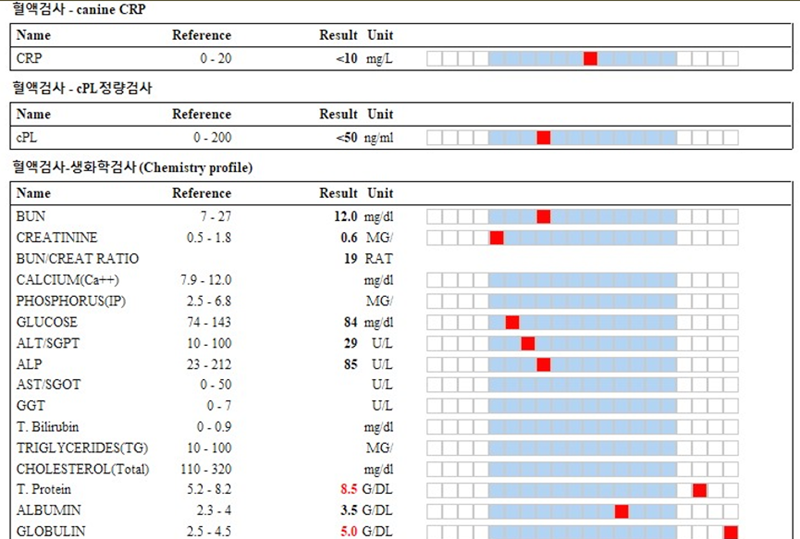Image resolution: width=800 pixels, height=539 pixels.
Task: Click the PHOSPHORUS(IP) row name
Action: point(71,301)
